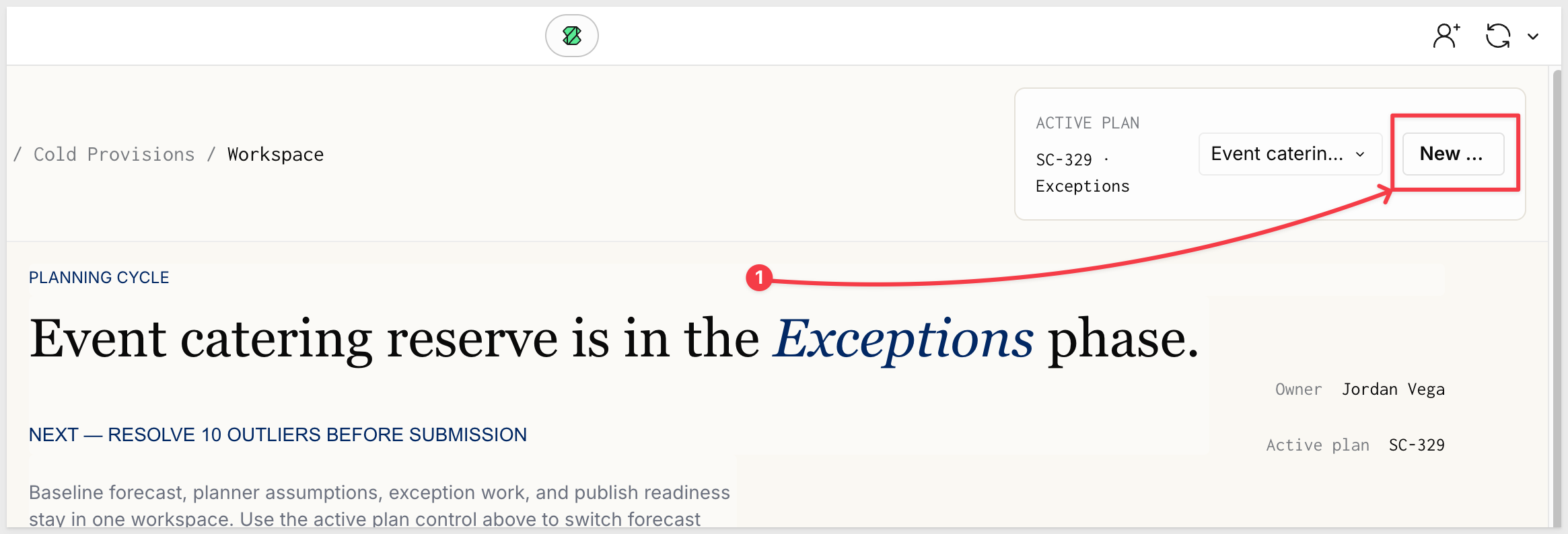Click the Resolve 10 outliers next-step line
This screenshot has height=534, width=1568.
coord(277,435)
